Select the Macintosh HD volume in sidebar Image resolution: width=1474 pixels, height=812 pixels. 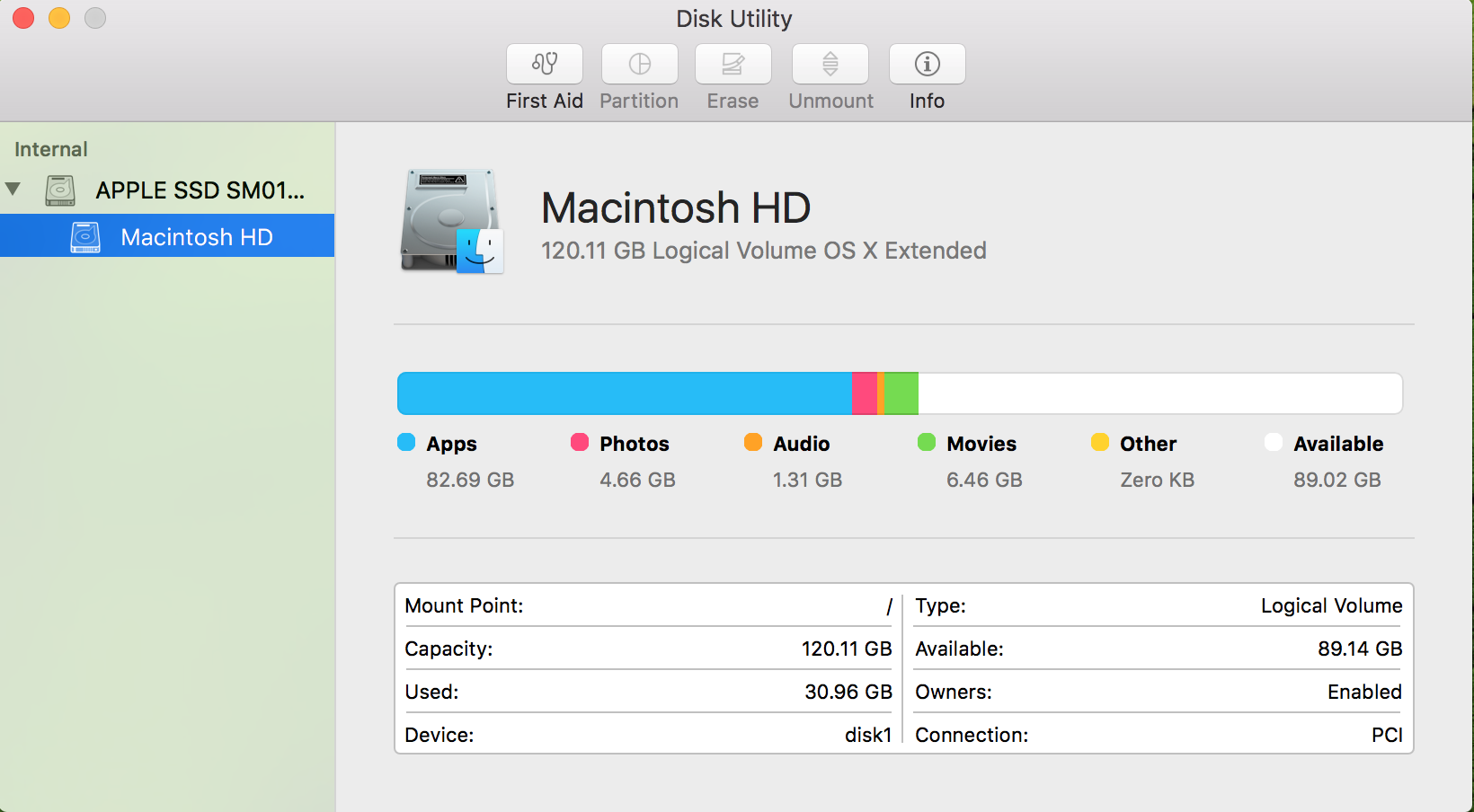[x=167, y=236]
